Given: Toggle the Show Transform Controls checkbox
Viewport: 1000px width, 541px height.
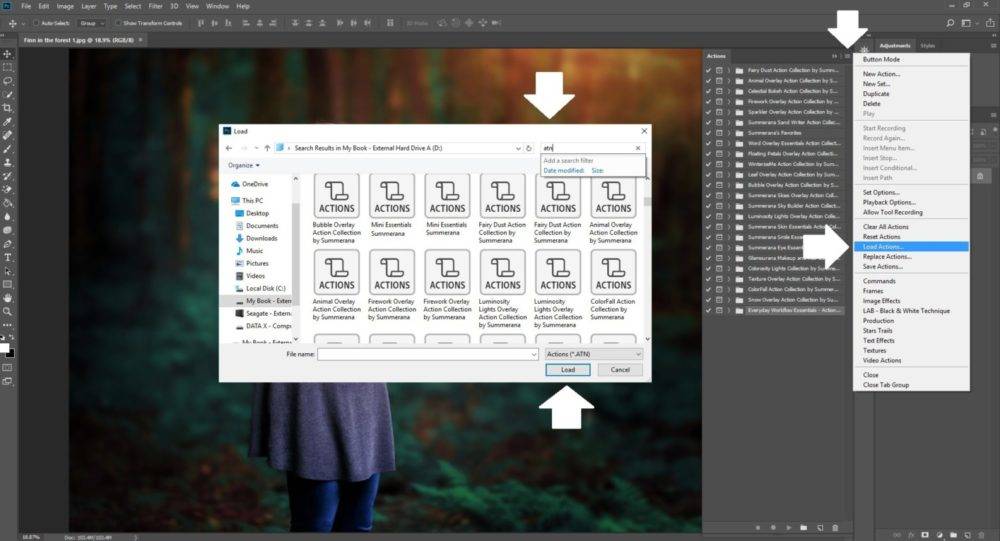Looking at the screenshot, I should pyautogui.click(x=118, y=23).
